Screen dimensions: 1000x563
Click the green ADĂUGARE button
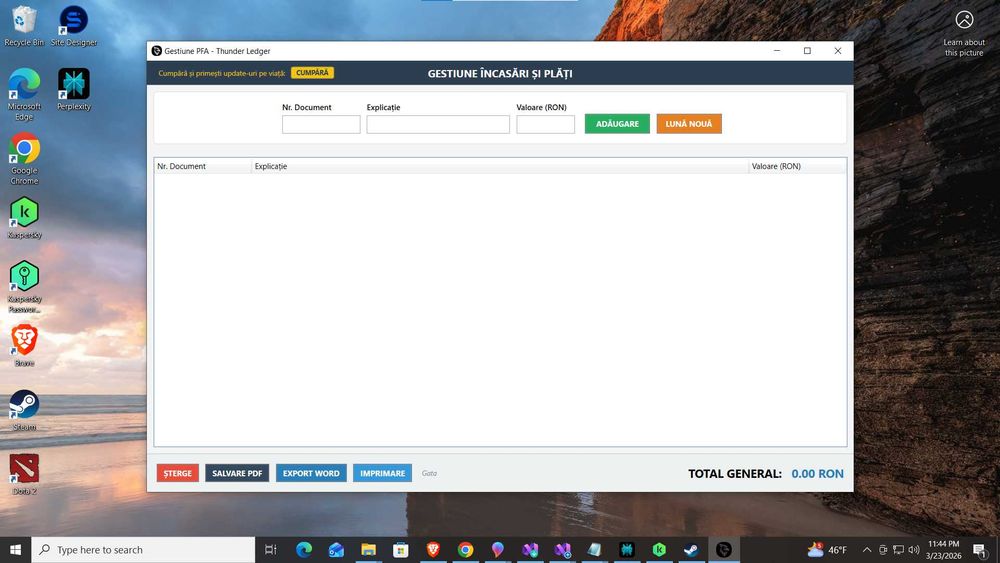(617, 124)
